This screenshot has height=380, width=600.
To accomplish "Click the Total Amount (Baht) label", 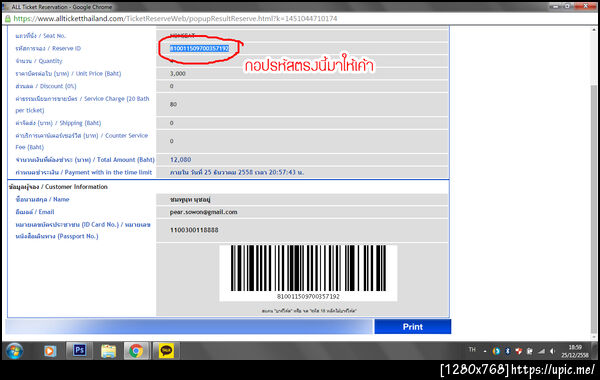I will click(x=85, y=160).
